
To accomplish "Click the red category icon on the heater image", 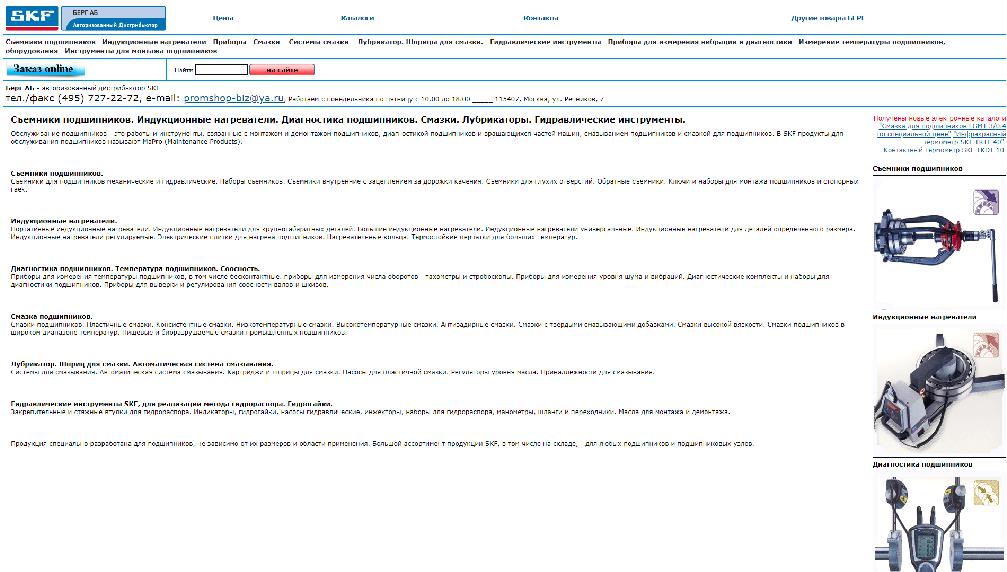I will pos(986,345).
